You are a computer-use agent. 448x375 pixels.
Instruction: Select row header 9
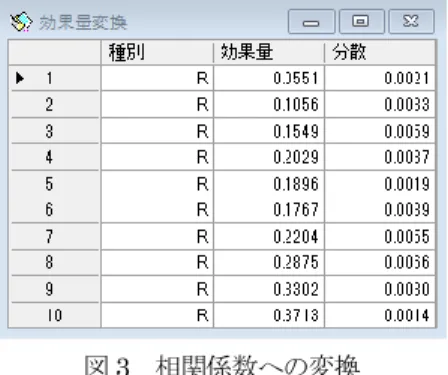pyautogui.click(x=55, y=289)
